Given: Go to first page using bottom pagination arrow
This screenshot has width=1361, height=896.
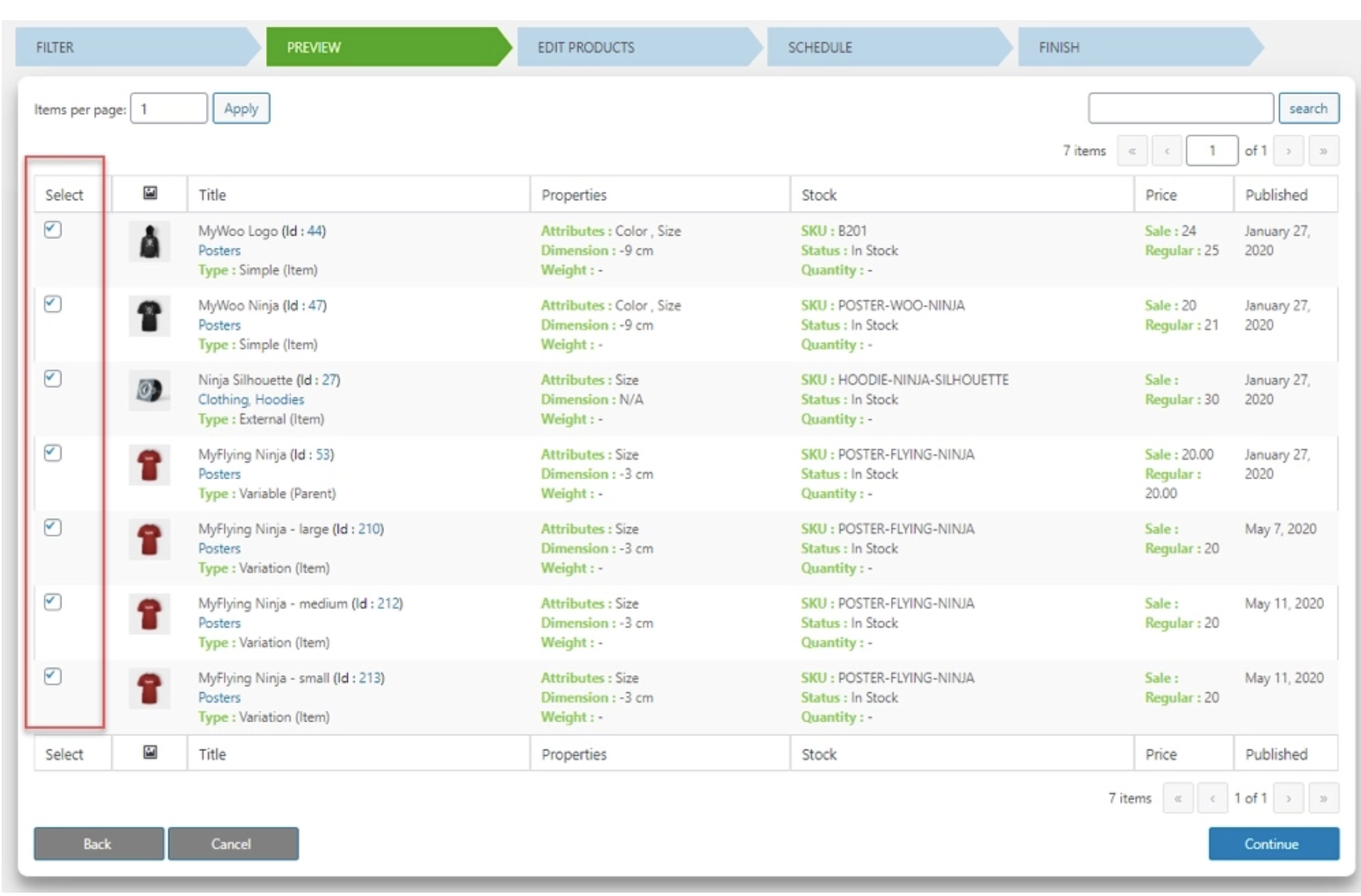Looking at the screenshot, I should 1177,797.
